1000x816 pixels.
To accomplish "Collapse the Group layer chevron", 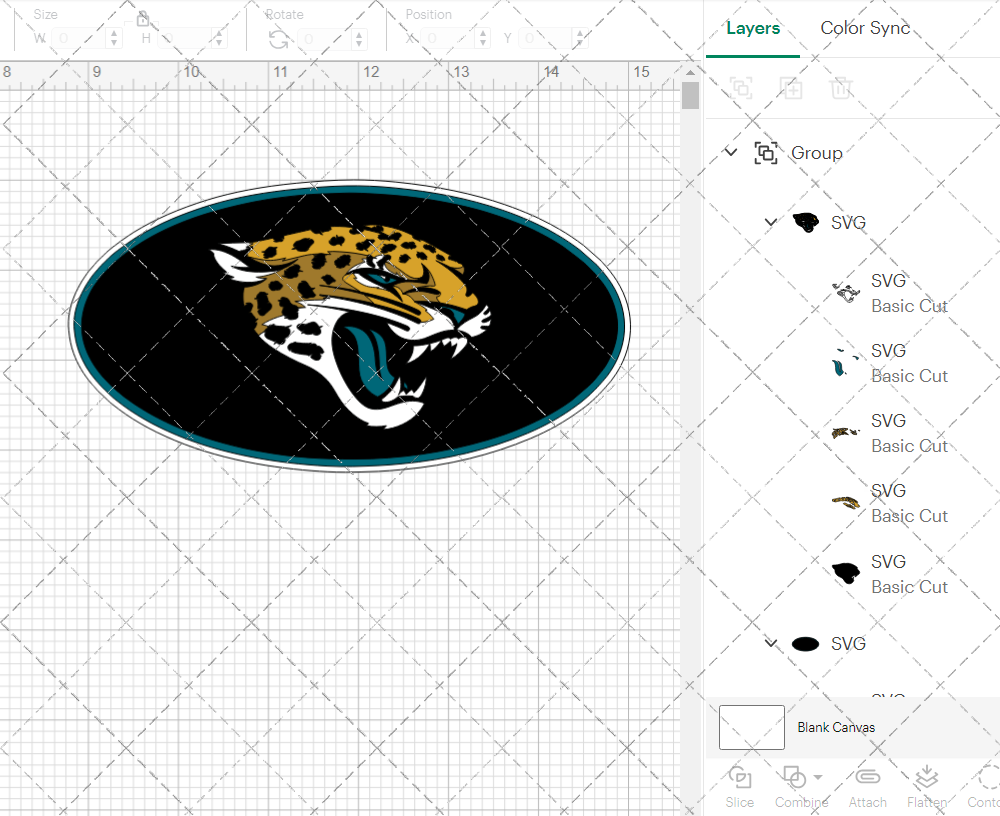I will pos(731,152).
